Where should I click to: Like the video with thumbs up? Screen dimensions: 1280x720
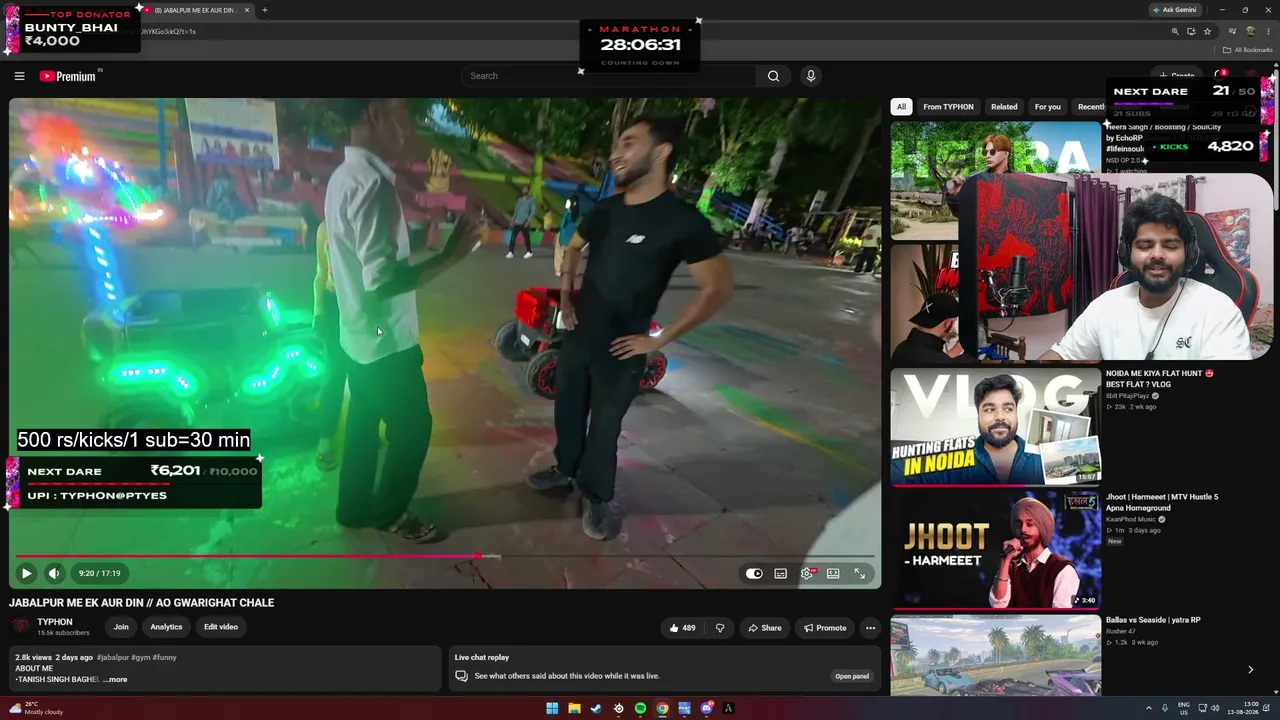[683, 628]
